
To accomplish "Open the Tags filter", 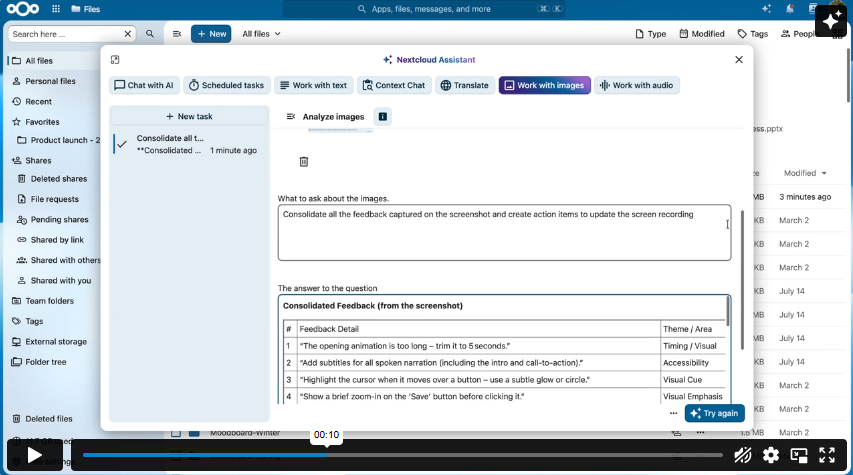I will point(753,34).
